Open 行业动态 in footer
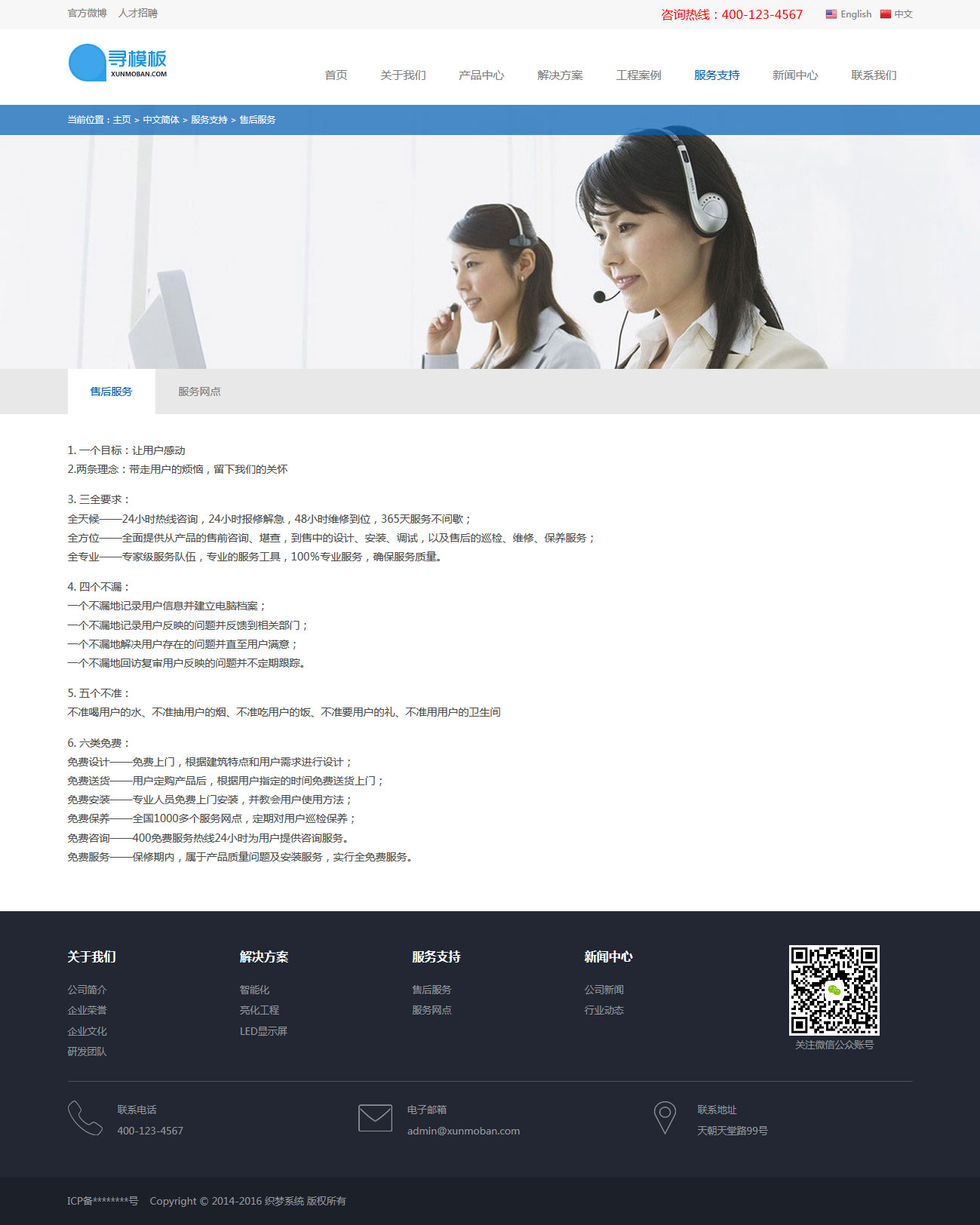This screenshot has width=980, height=1225. (x=604, y=1010)
